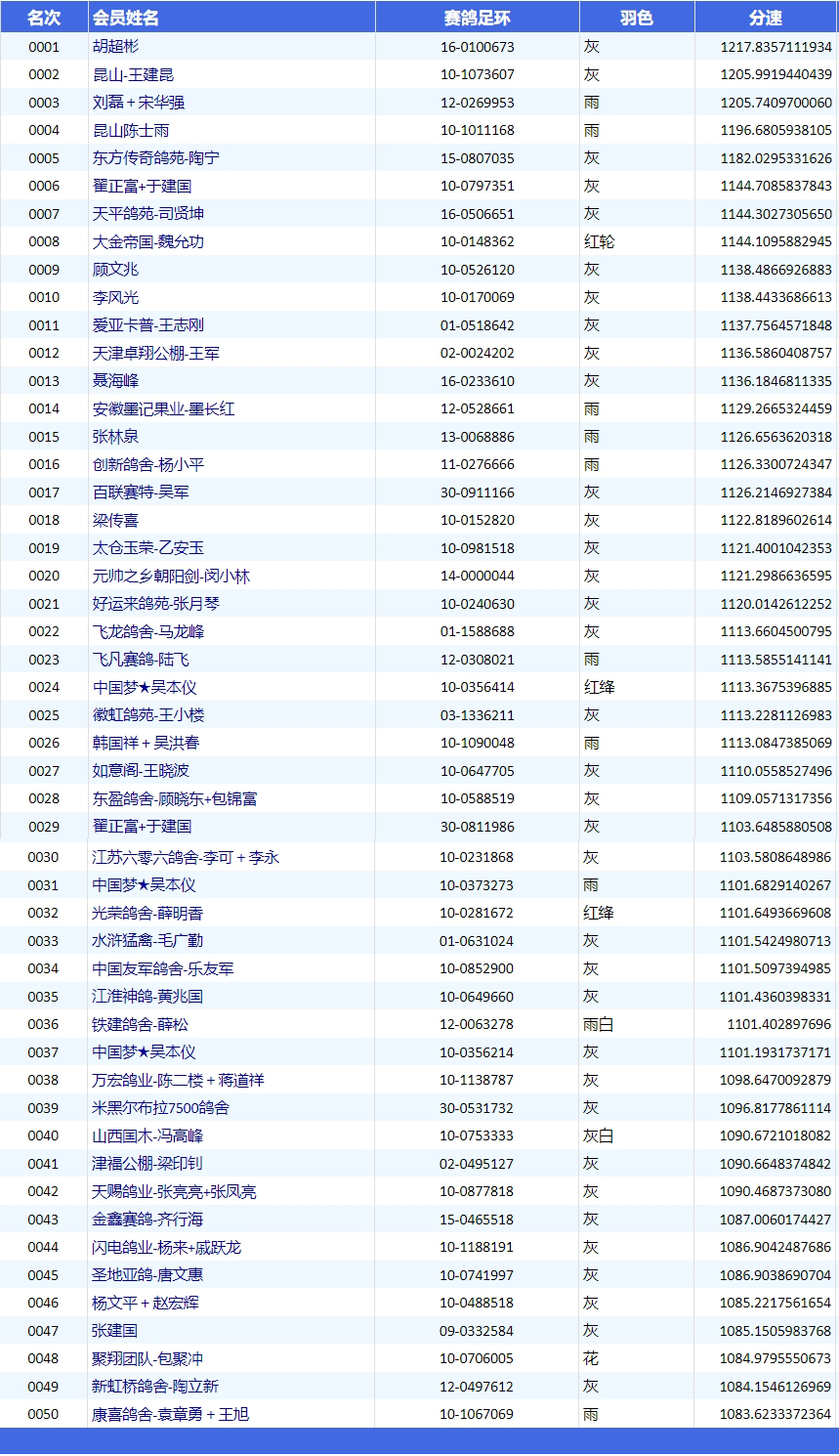Click speed value 1083.6233372364

click(x=776, y=1415)
